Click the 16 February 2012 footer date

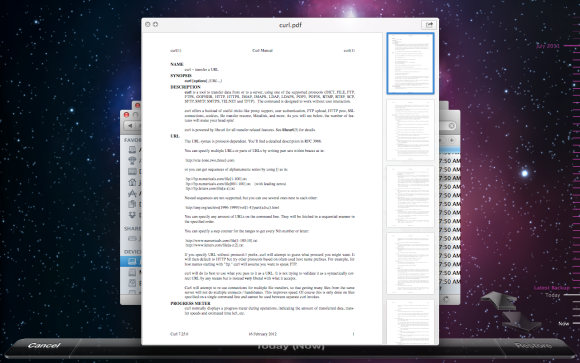tap(262, 334)
